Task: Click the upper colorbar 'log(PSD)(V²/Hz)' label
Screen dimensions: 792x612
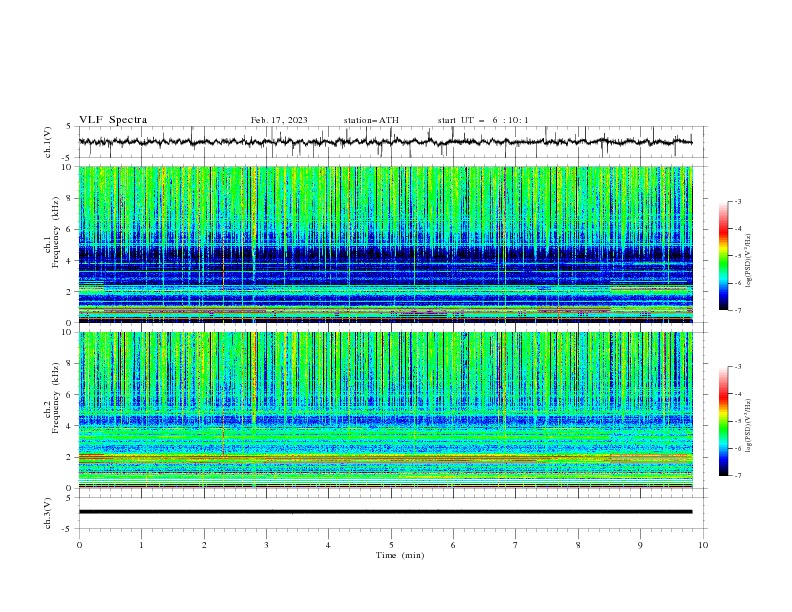Action: pos(749,261)
